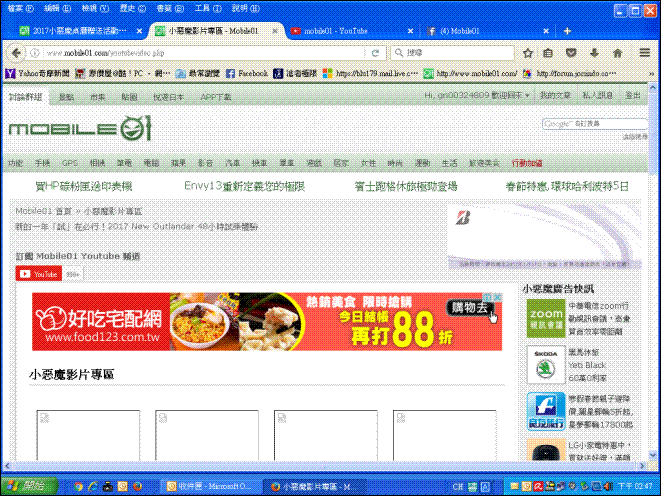Subscribe via the red YouTube button

coord(39,274)
